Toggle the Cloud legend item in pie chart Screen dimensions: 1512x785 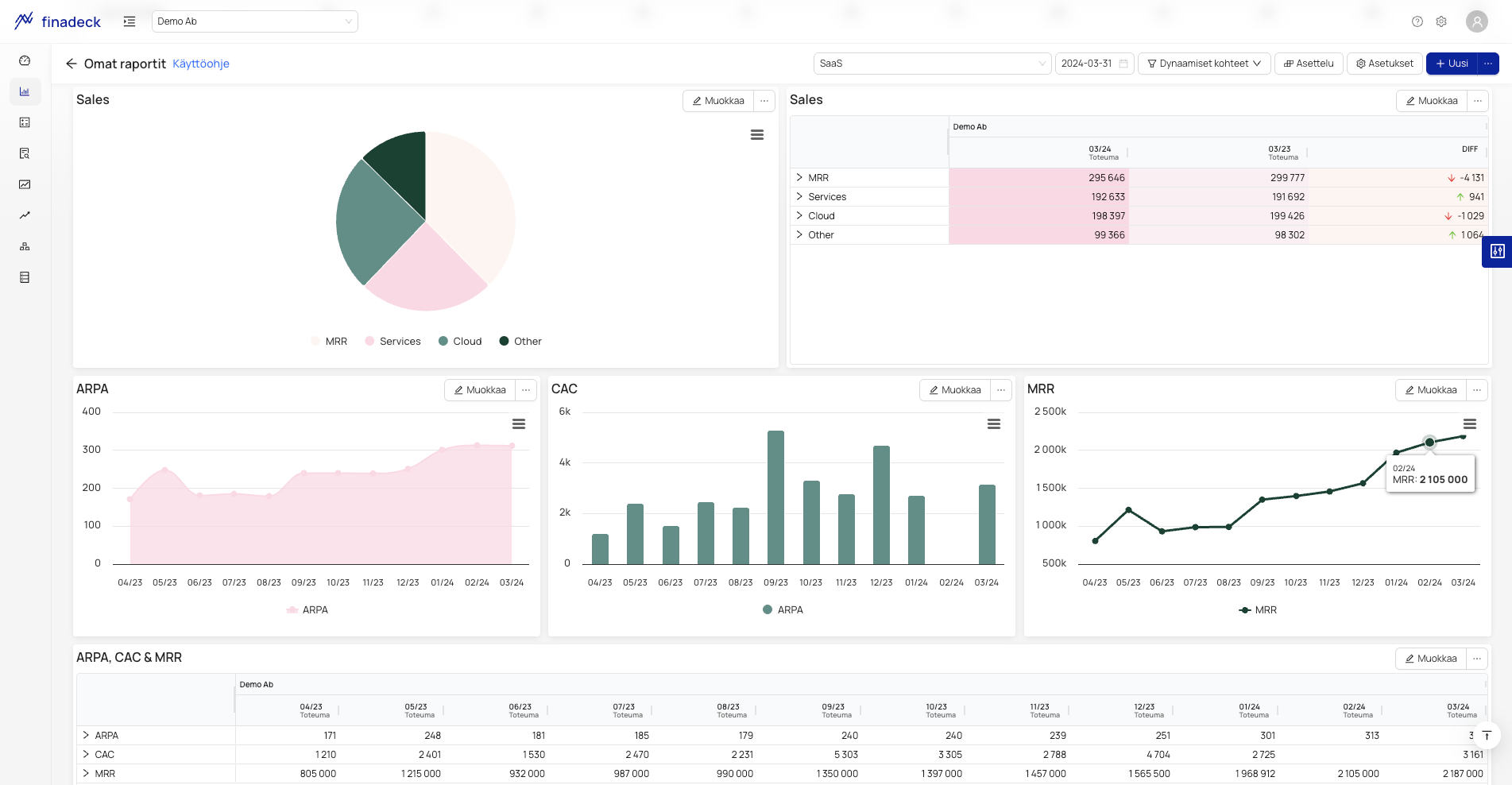(x=460, y=342)
